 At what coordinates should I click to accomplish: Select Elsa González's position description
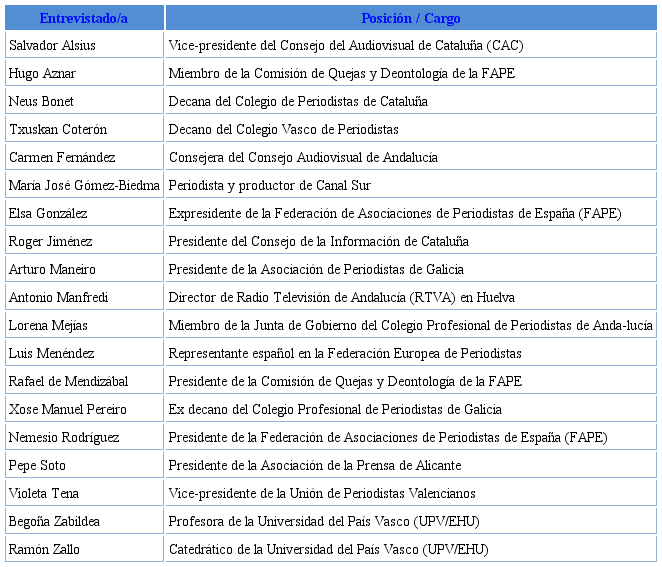click(394, 214)
